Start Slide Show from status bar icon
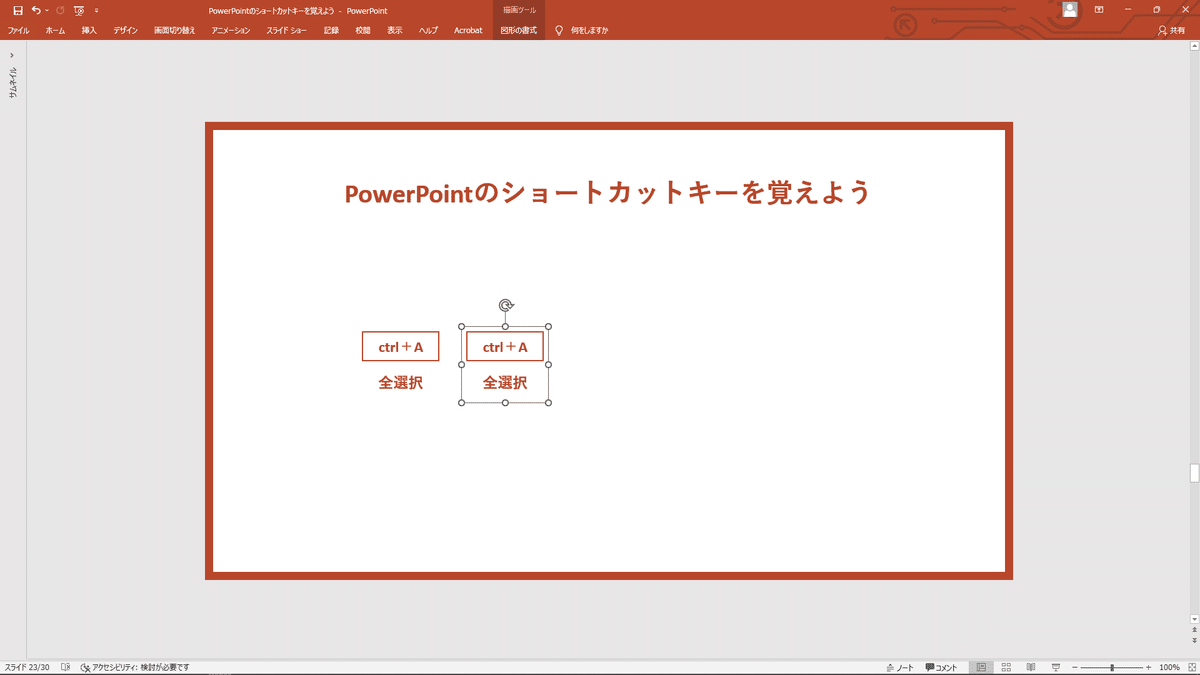 (x=1056, y=667)
